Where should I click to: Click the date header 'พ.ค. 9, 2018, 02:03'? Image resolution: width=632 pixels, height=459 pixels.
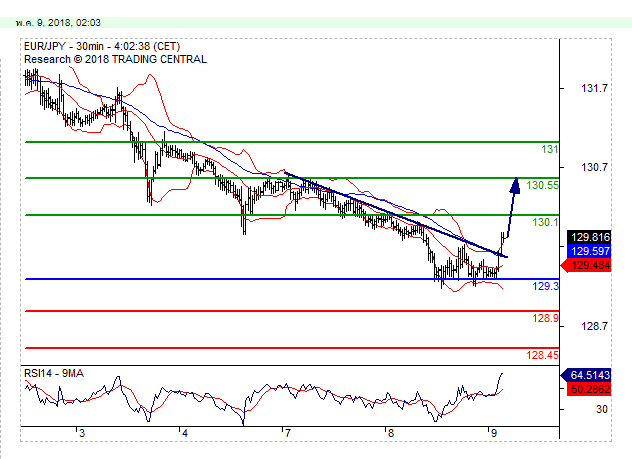[x=58, y=23]
